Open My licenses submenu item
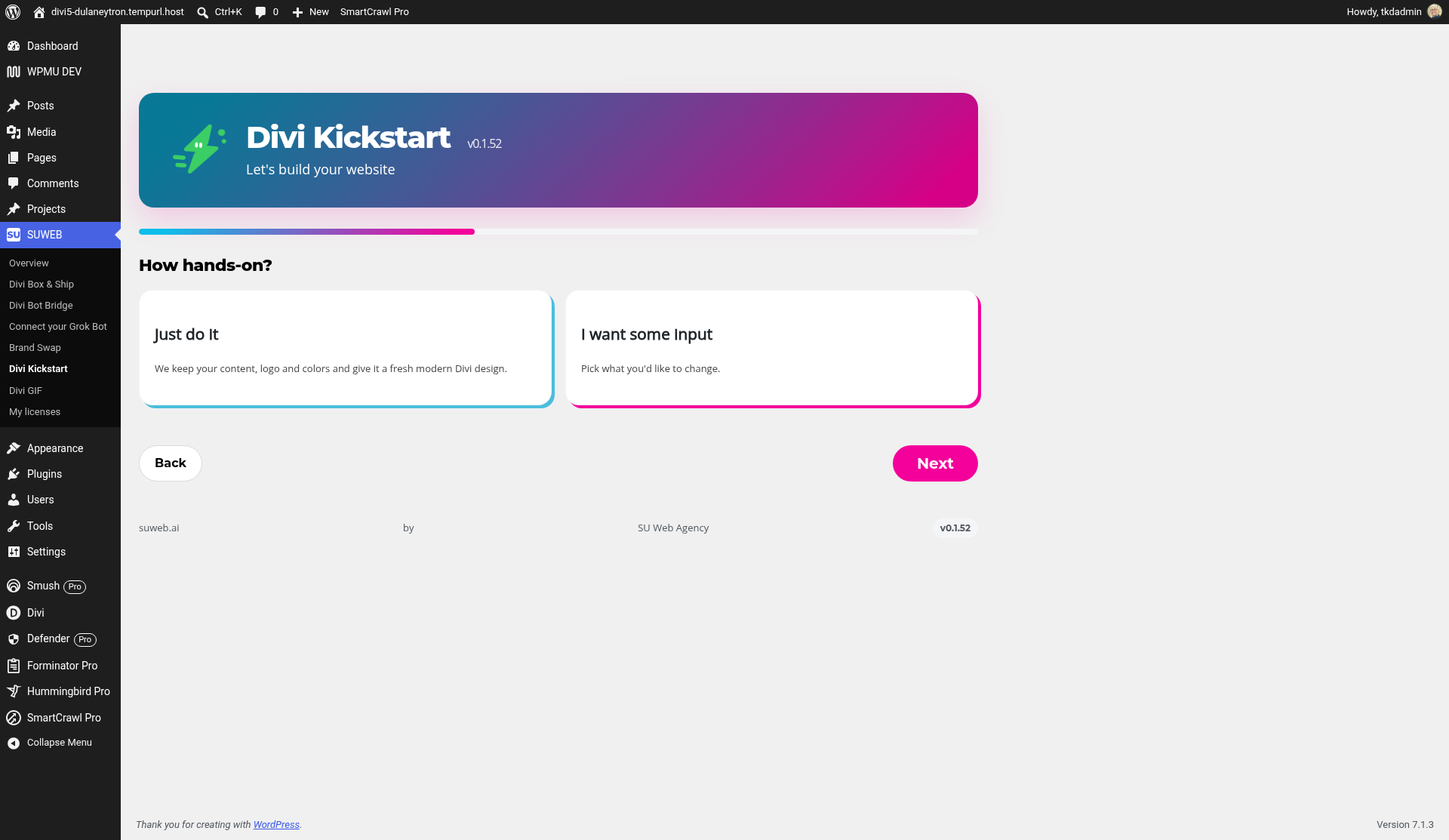The width and height of the screenshot is (1449, 840). (x=35, y=412)
